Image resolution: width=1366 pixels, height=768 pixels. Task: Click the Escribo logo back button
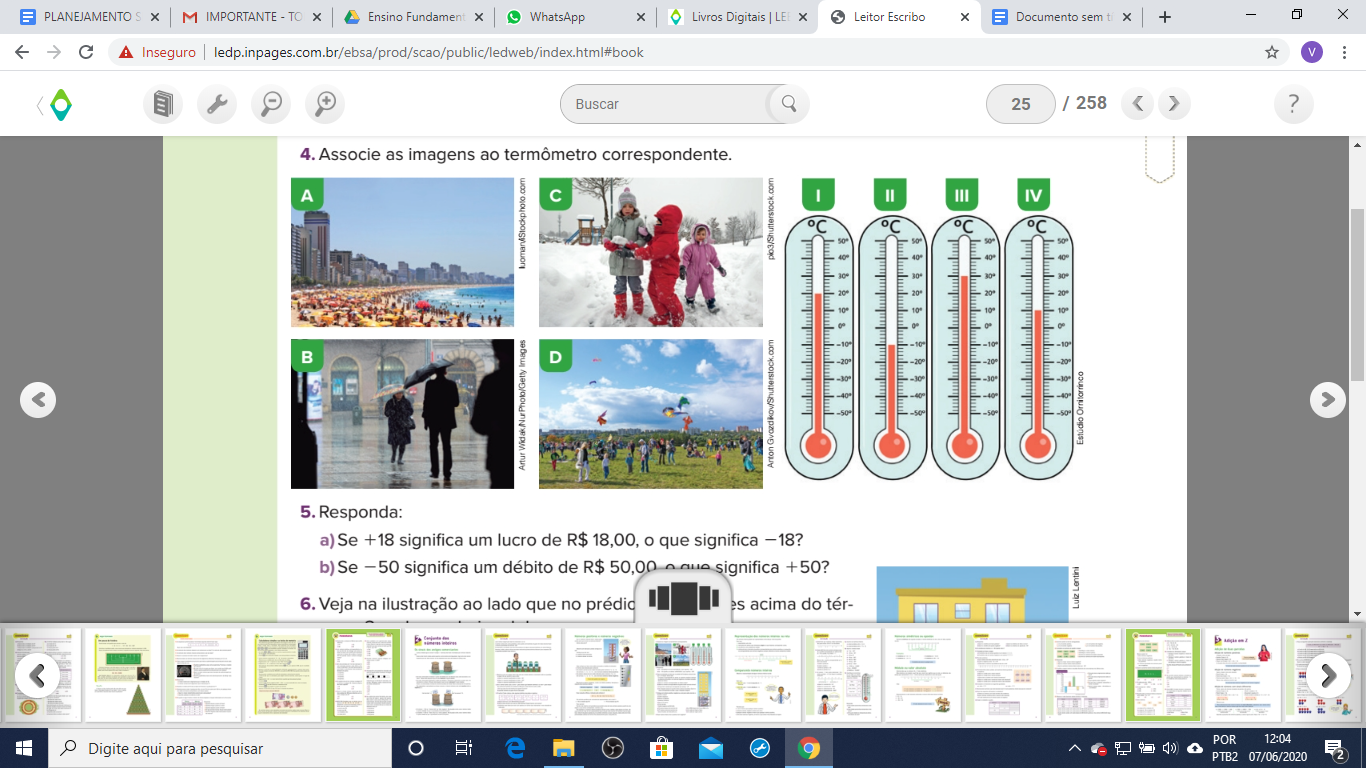tap(55, 104)
